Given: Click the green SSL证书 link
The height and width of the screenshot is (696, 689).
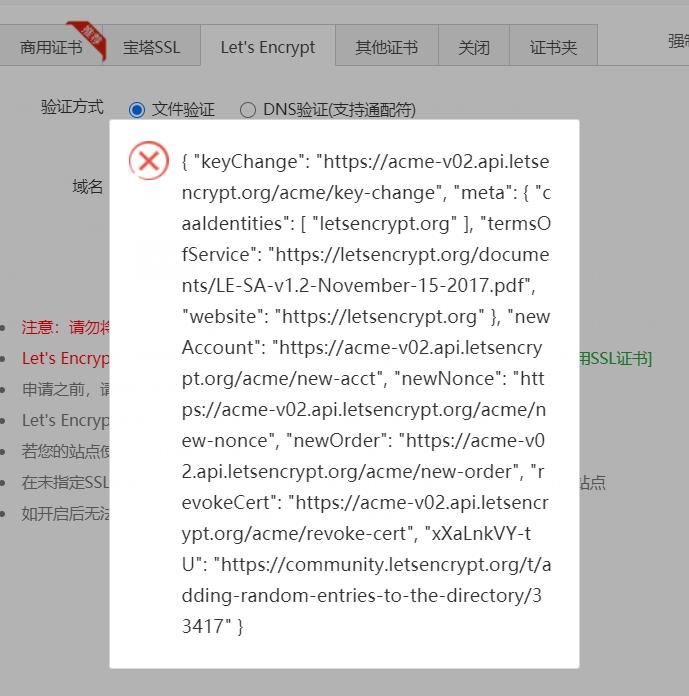Looking at the screenshot, I should 615,358.
